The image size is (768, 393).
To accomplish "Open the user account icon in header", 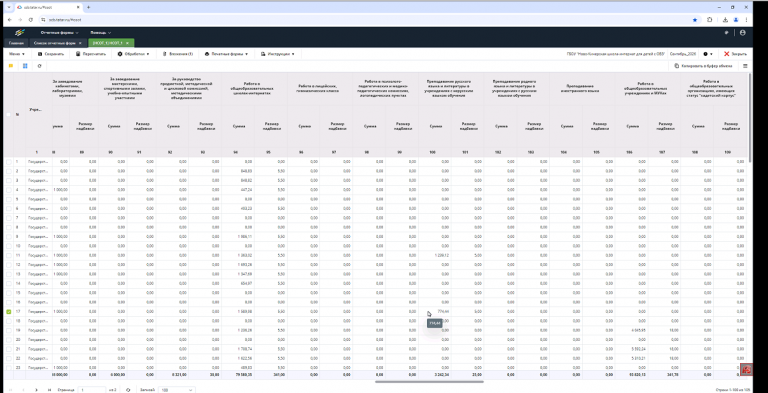I will tap(743, 32).
